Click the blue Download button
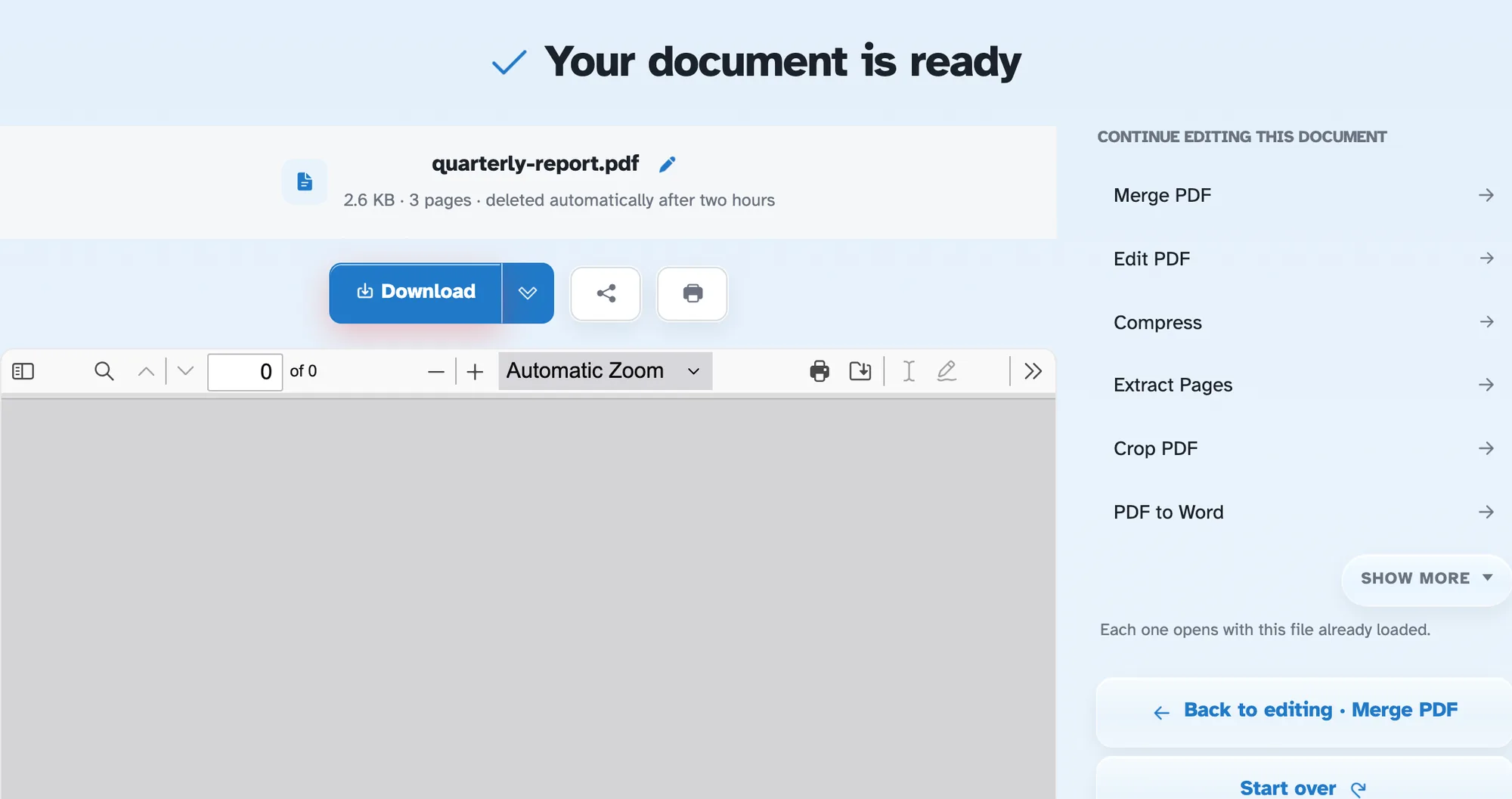Screen dimensions: 1512x799 (416, 293)
